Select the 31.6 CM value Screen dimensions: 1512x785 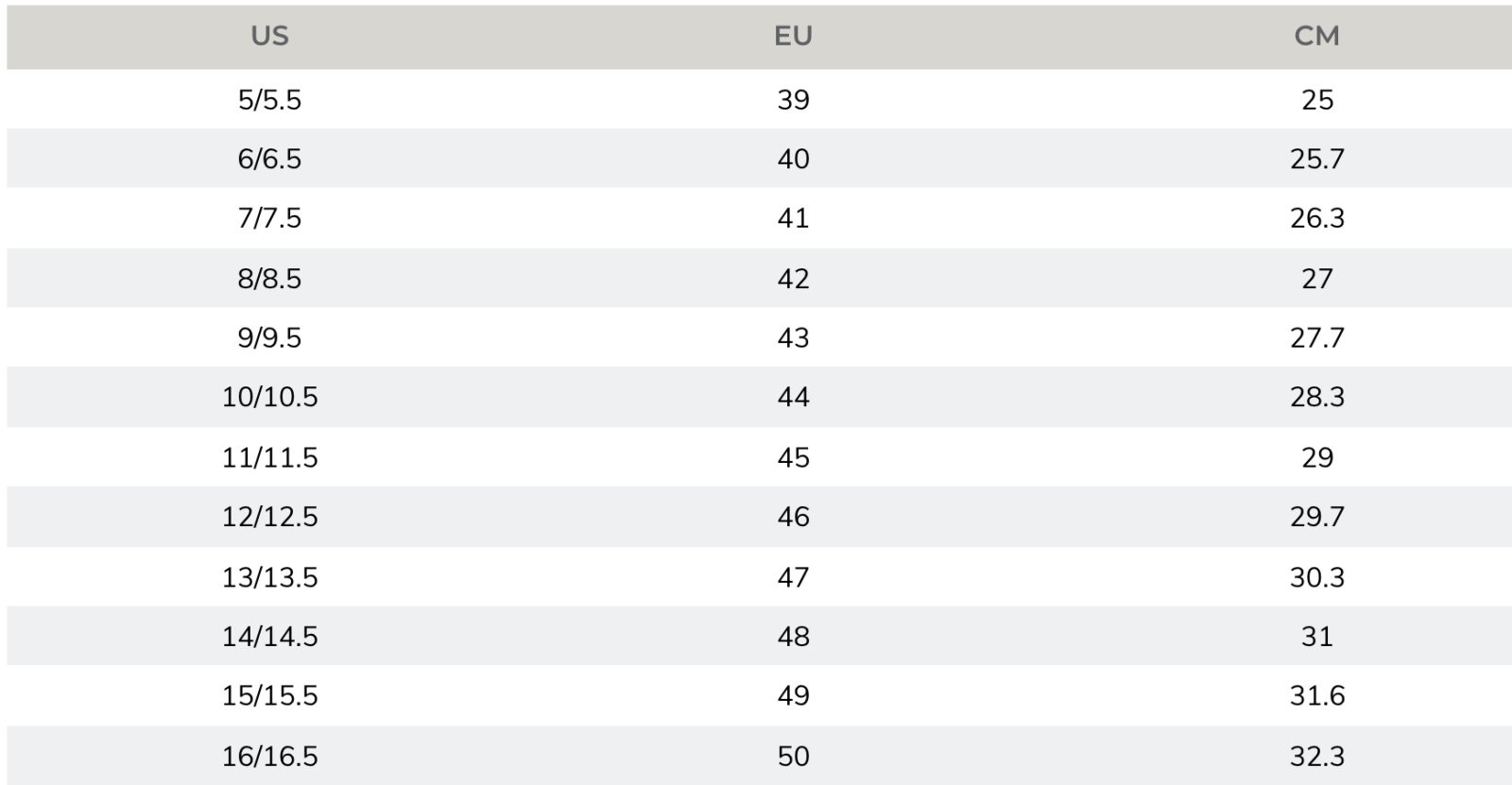pos(1316,695)
